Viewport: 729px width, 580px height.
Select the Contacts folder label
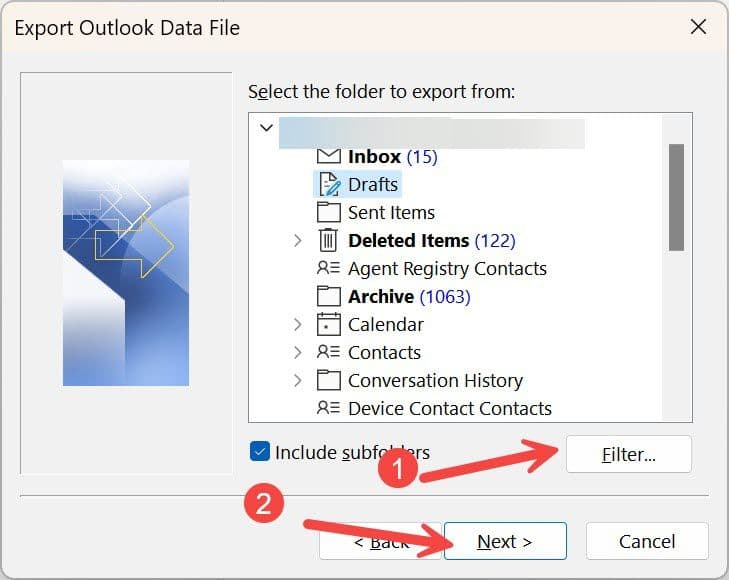coord(384,352)
